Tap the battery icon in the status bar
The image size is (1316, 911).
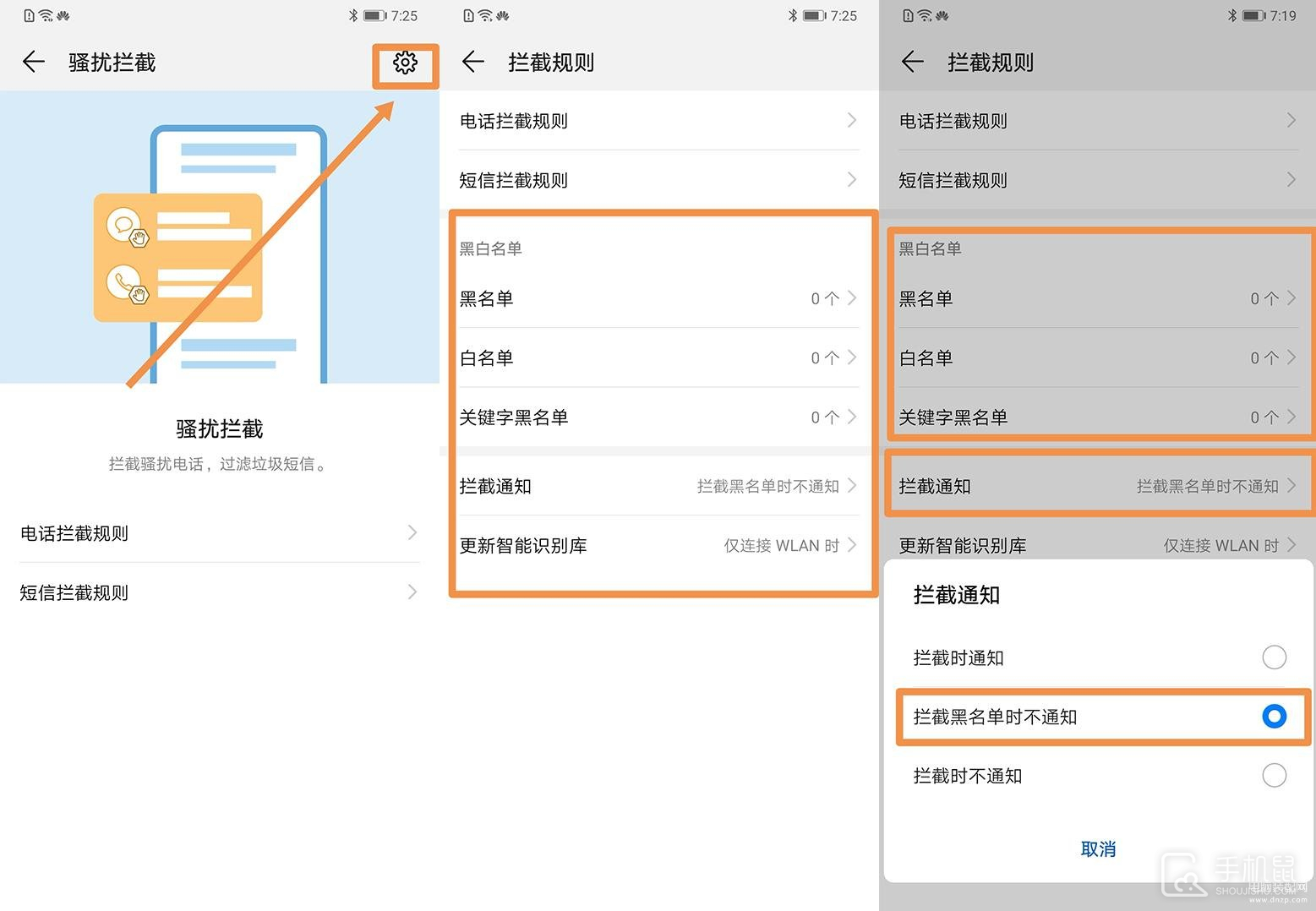(x=374, y=14)
